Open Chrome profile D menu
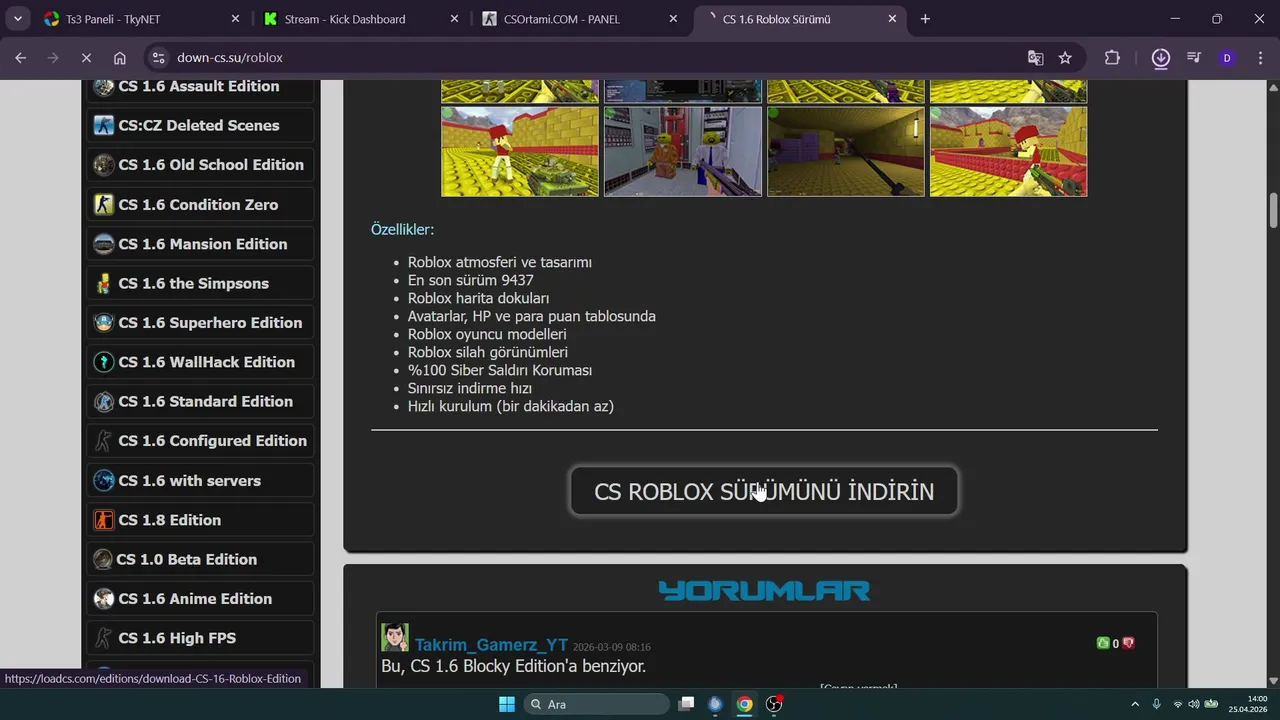This screenshot has width=1280, height=720. pos(1227,58)
